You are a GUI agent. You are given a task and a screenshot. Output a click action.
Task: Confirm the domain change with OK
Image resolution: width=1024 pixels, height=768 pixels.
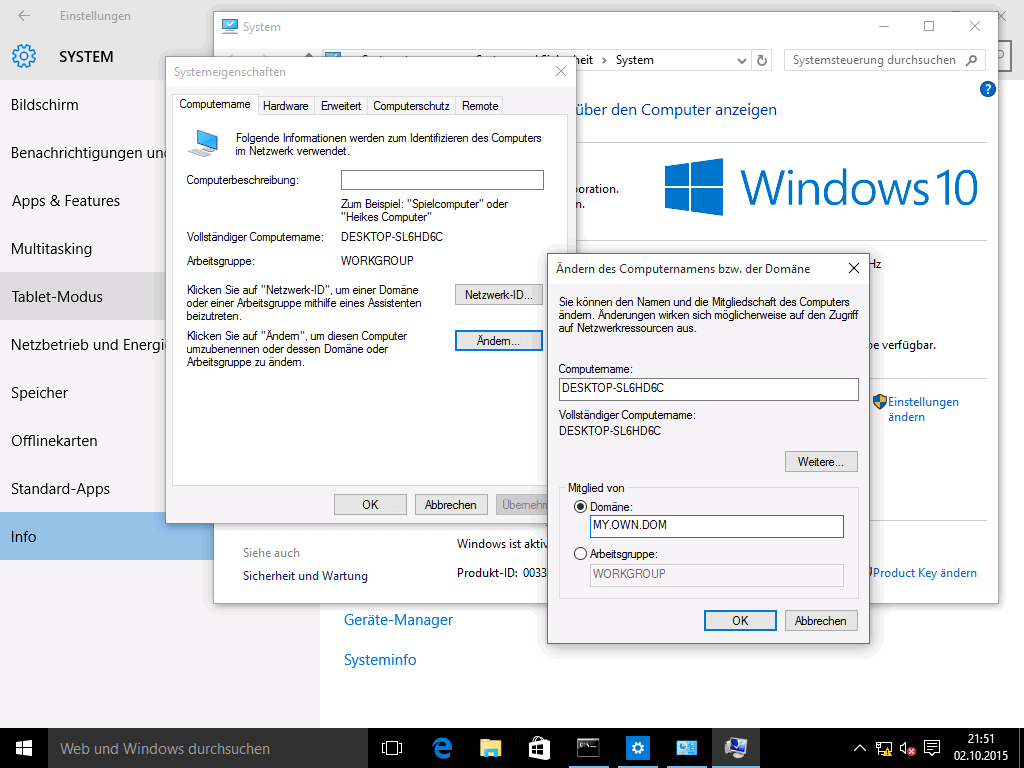[x=740, y=620]
